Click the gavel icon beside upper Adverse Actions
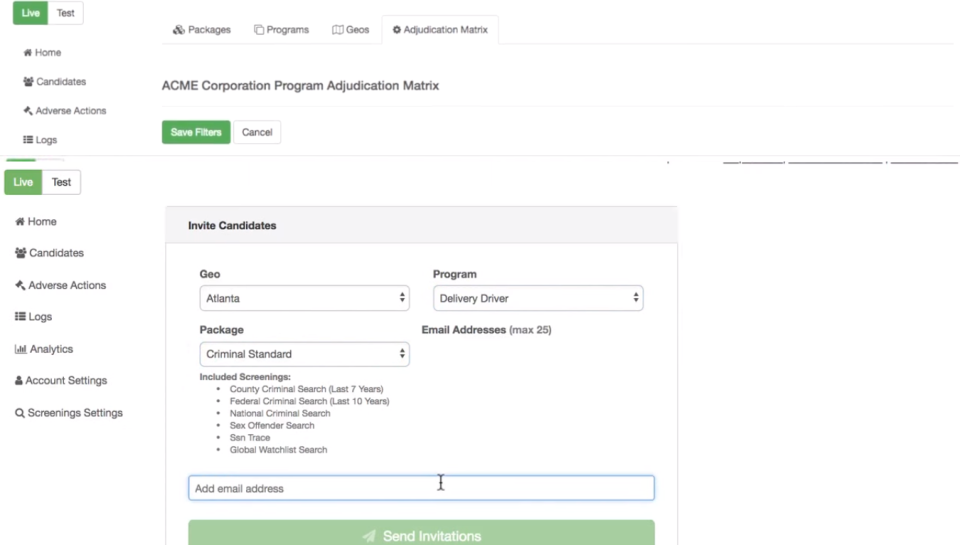Image resolution: width=960 pixels, height=545 pixels. (28, 111)
